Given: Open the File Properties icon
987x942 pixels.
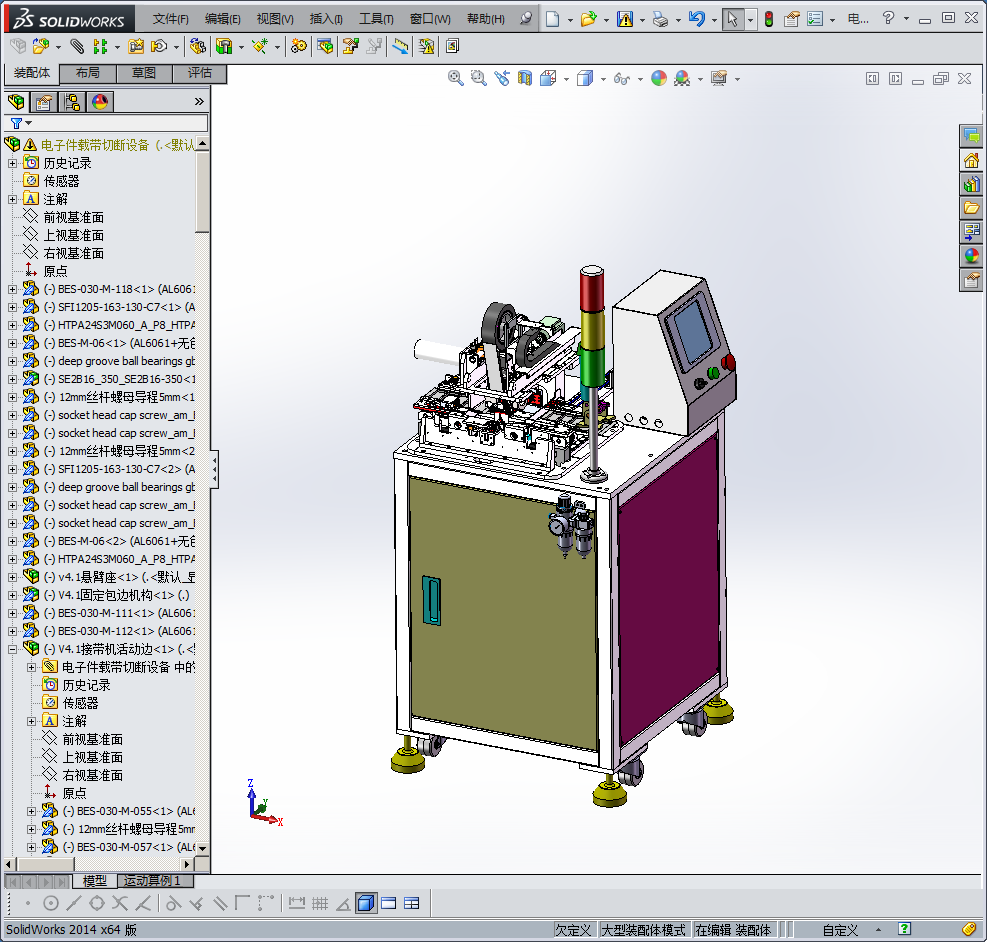Looking at the screenshot, I should pos(792,19).
